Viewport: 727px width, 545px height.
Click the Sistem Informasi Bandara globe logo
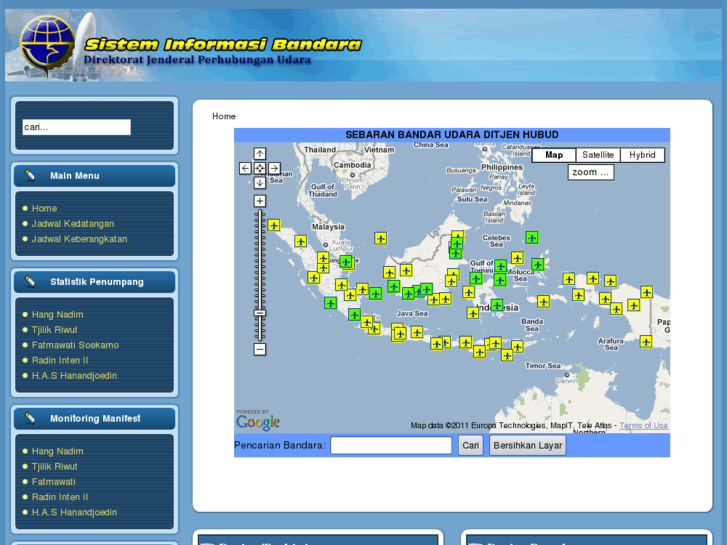[47, 45]
